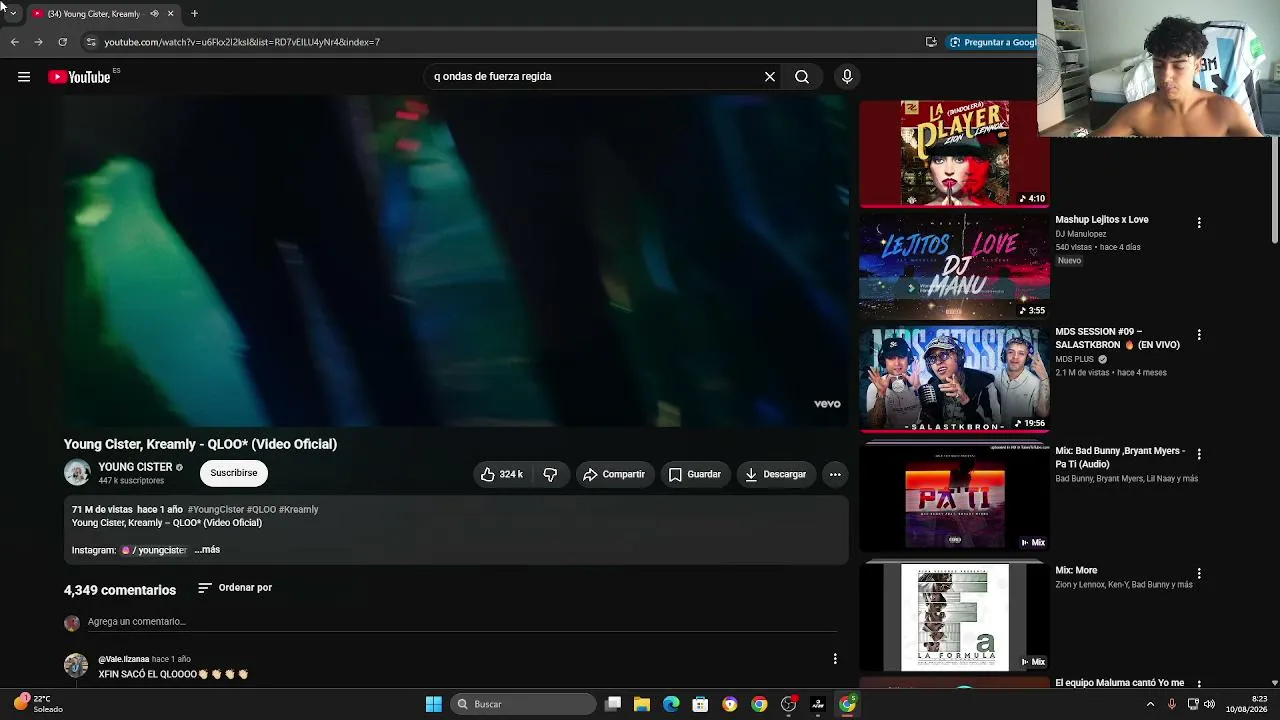Screen dimensions: 1280x720
Task: Like the video with 324 k likes
Action: tap(502, 475)
